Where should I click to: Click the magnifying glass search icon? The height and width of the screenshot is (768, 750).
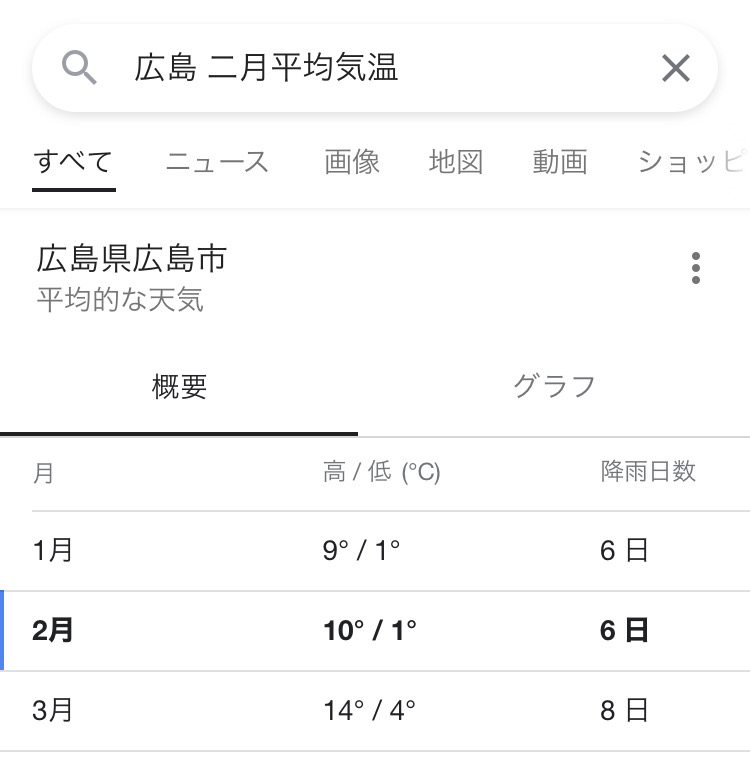click(x=79, y=68)
